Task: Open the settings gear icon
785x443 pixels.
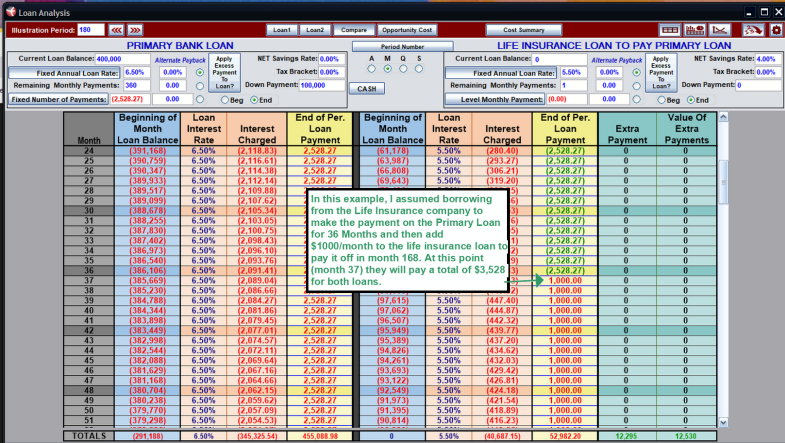Action: (x=776, y=30)
